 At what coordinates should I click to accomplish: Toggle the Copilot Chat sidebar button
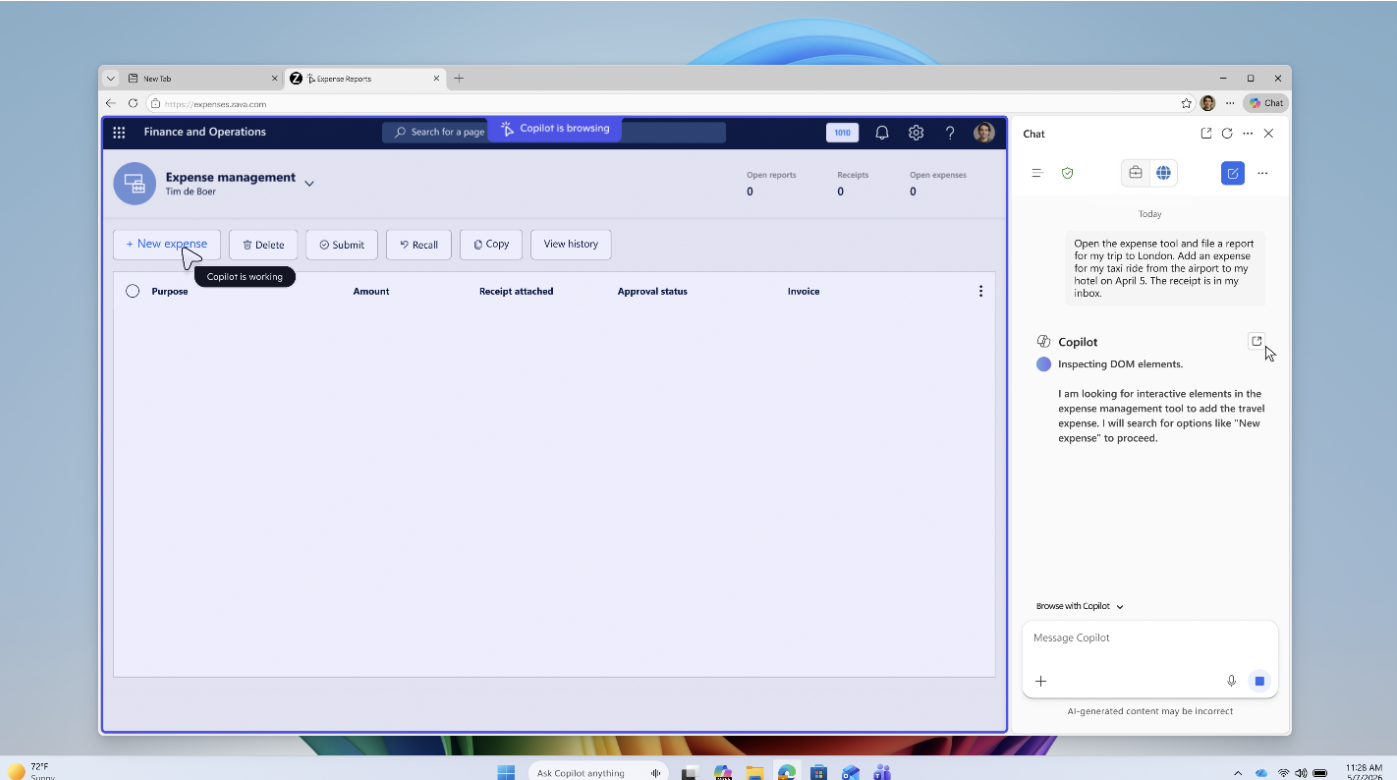[x=1266, y=103]
